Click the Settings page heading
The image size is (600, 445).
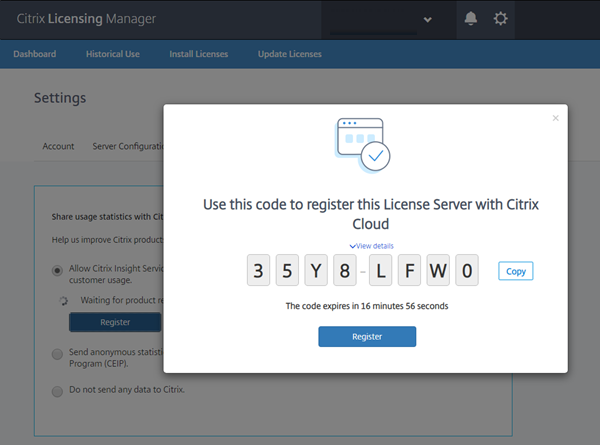tap(60, 98)
